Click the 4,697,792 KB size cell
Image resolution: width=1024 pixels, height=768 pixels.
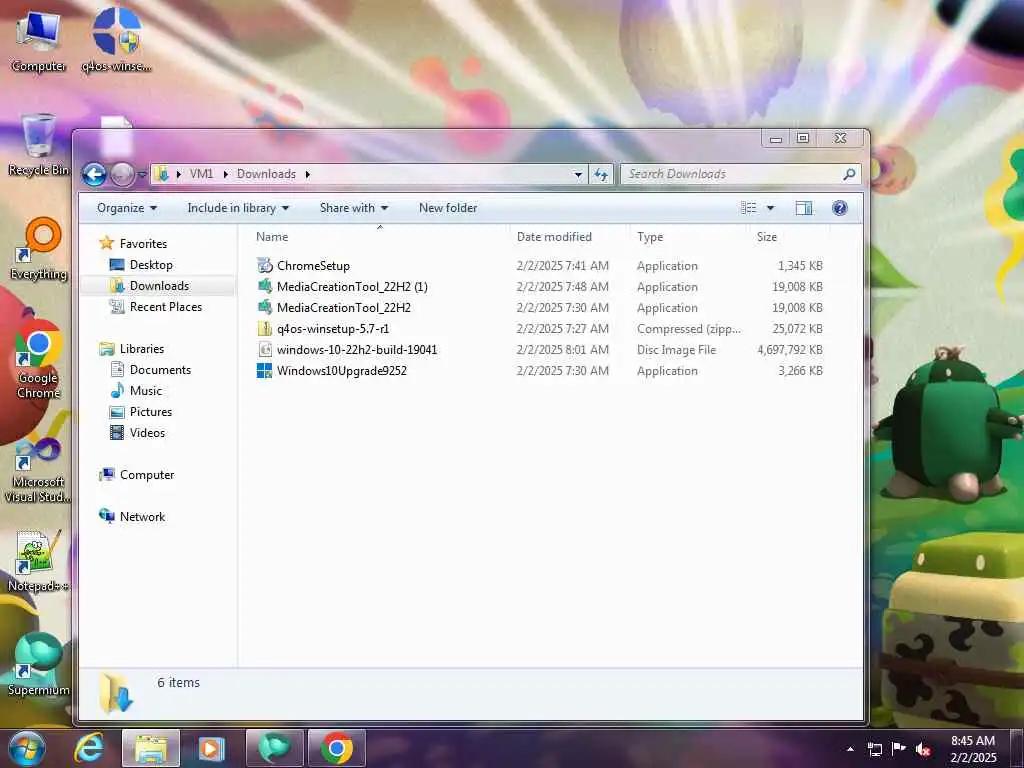coord(790,350)
